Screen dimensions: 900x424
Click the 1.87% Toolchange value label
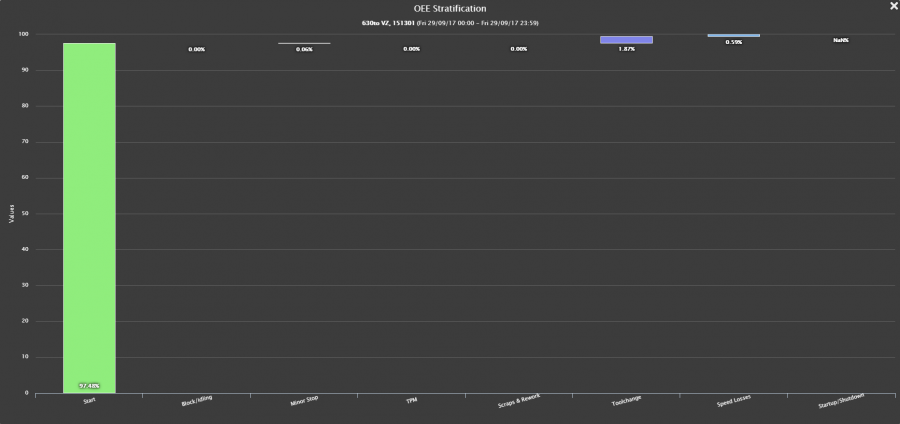[x=626, y=49]
